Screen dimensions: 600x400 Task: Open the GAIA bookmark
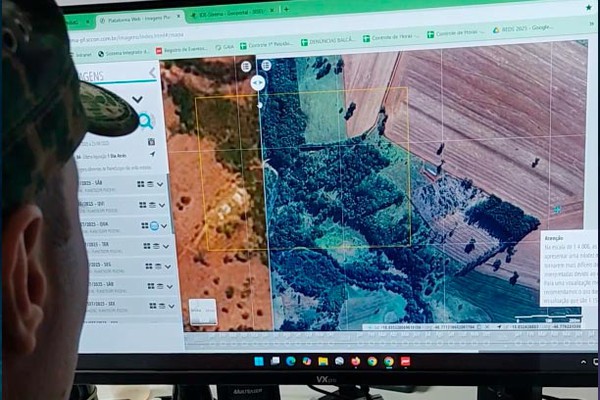click(x=225, y=47)
